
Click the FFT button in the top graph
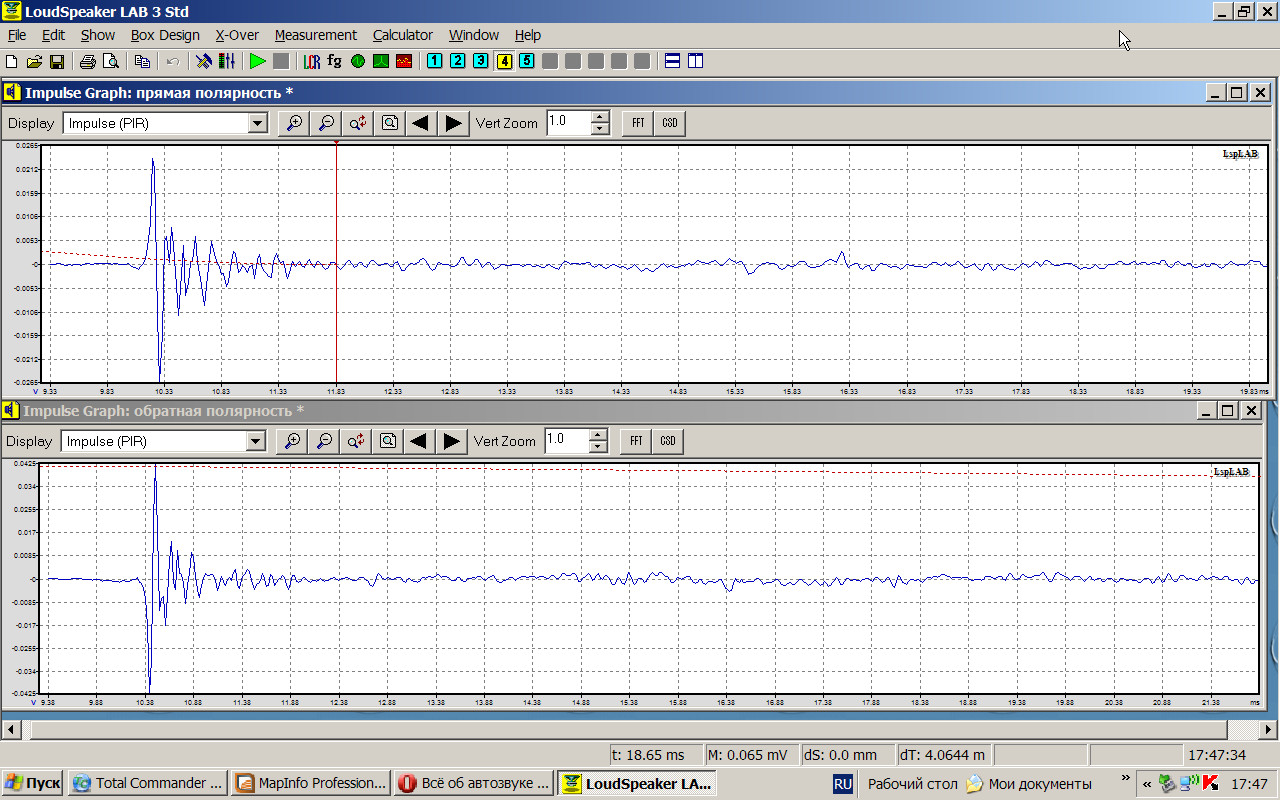(637, 123)
